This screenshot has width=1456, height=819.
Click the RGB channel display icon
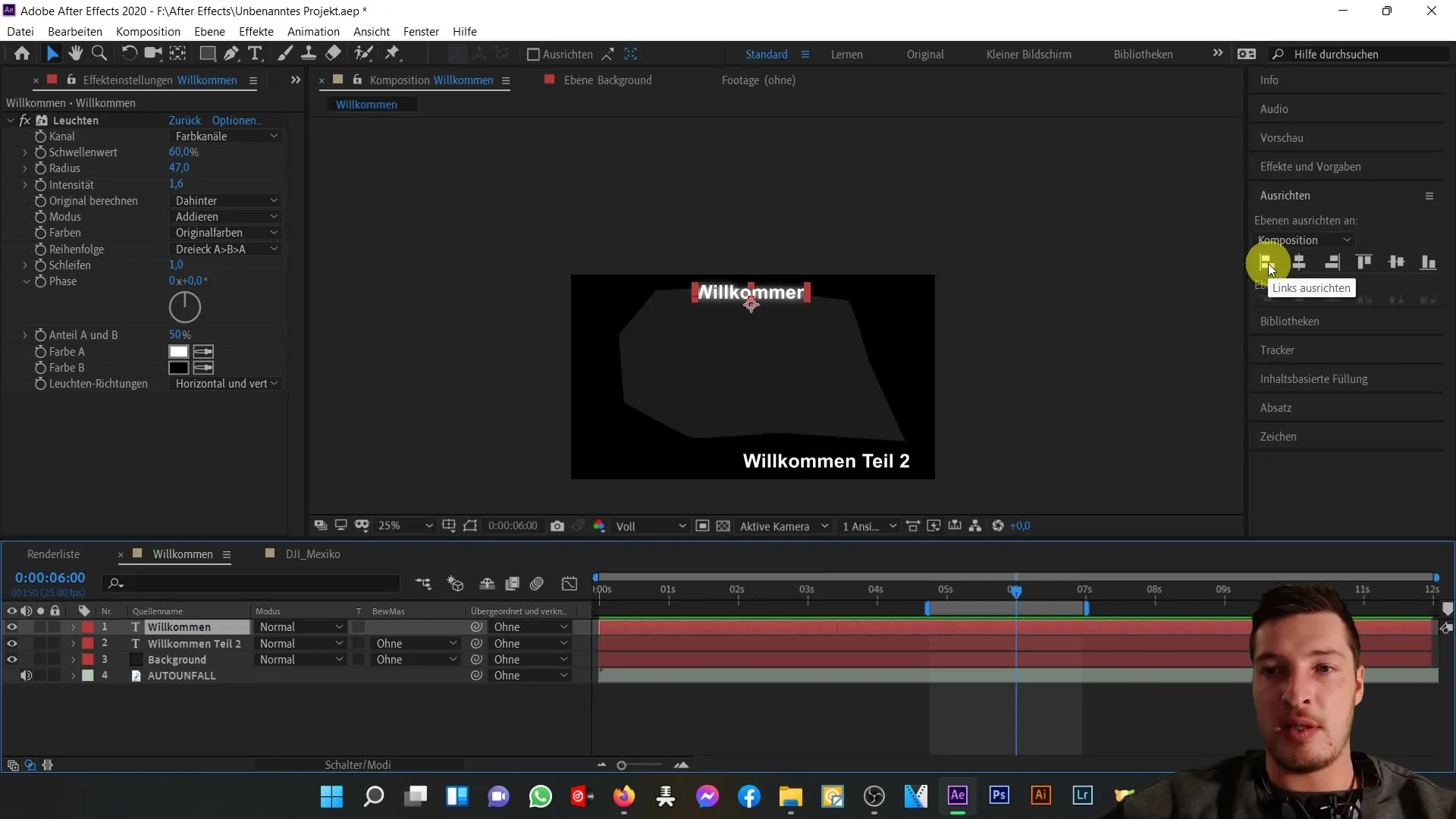(599, 526)
